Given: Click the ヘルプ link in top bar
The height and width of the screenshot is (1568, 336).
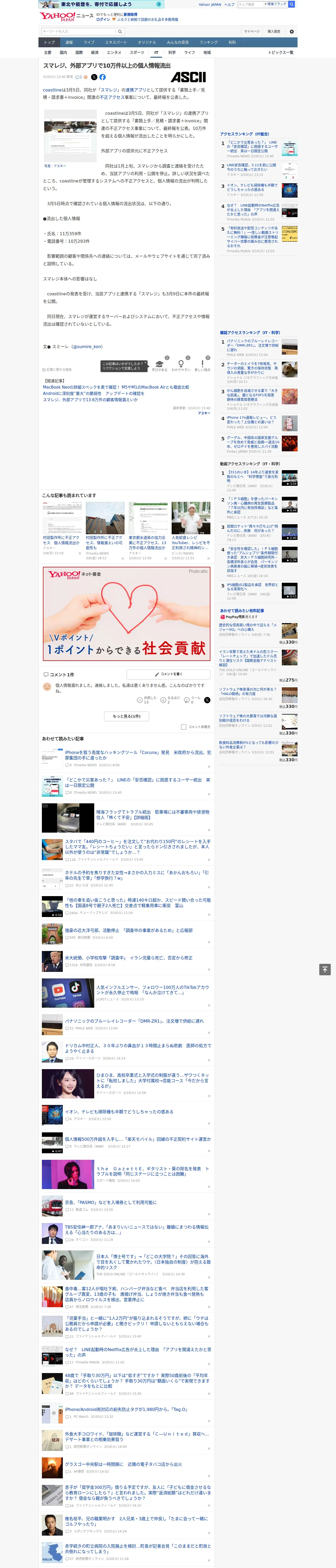Looking at the screenshot, I should coord(229,4).
